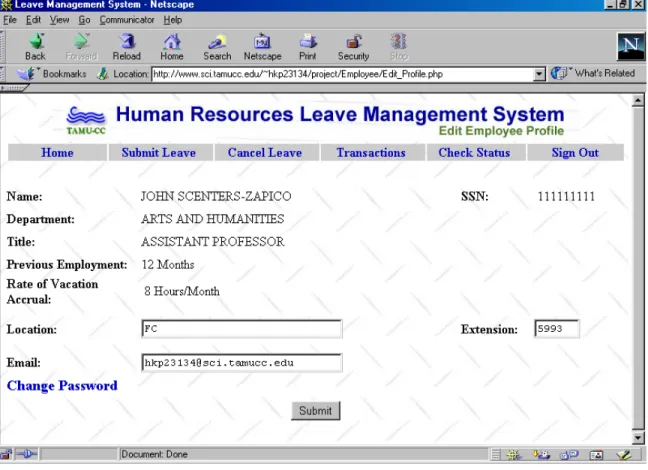Click the Sign Out link

pos(575,153)
